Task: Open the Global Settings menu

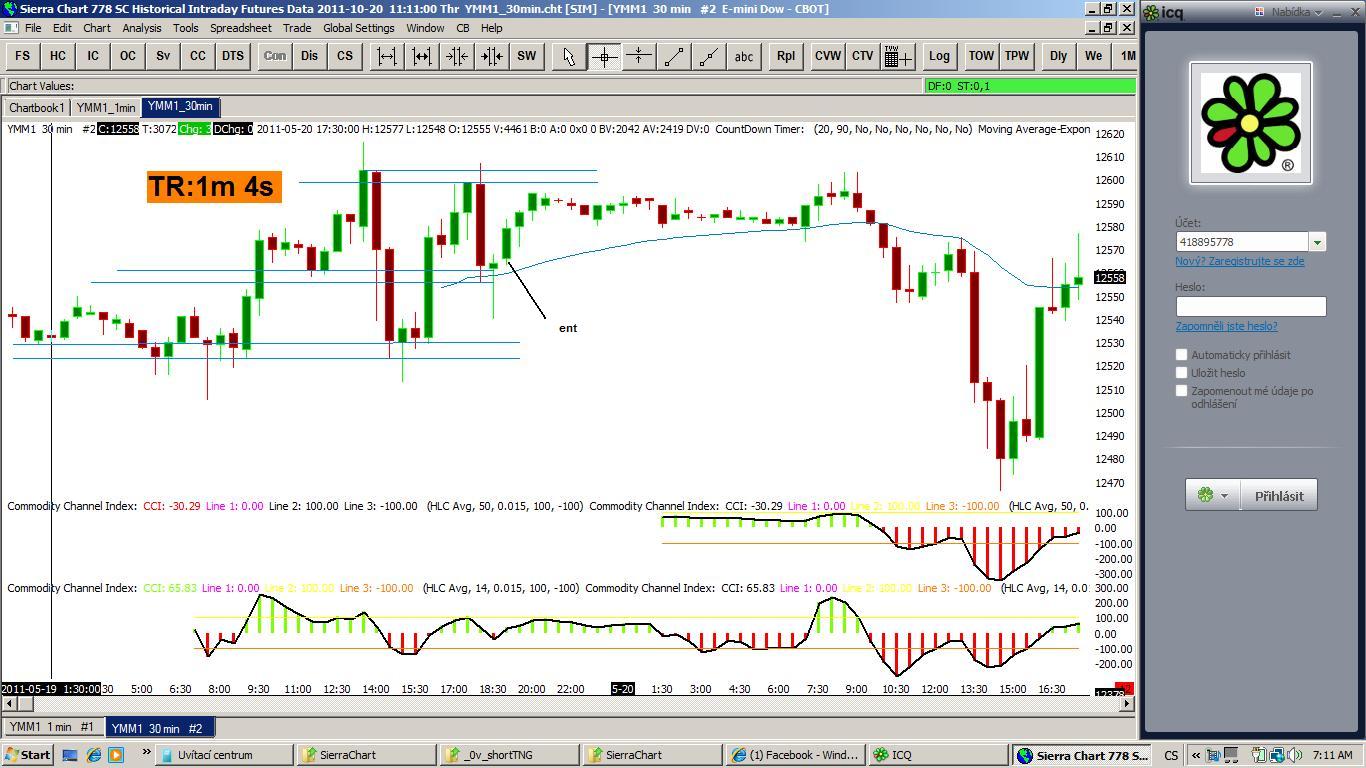Action: pos(359,28)
